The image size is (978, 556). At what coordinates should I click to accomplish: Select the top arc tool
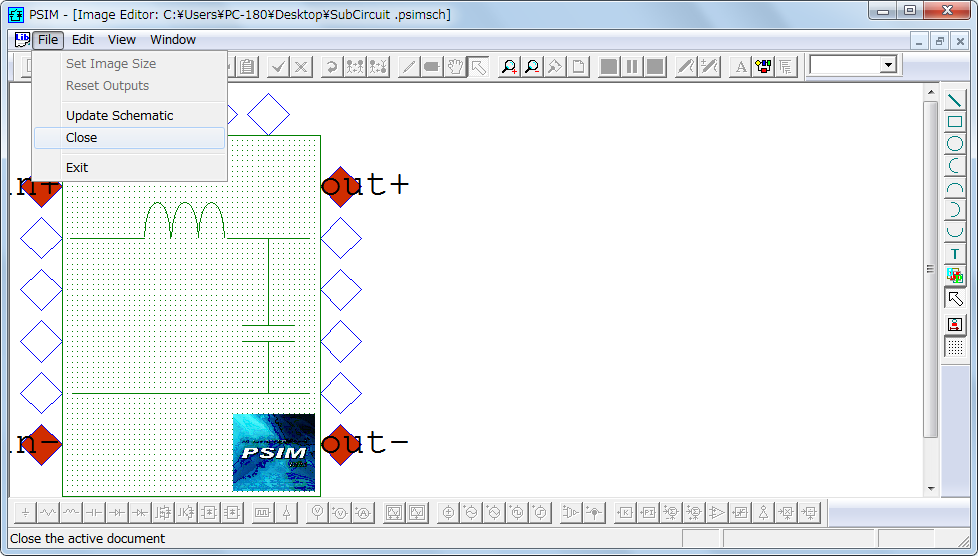click(x=954, y=188)
